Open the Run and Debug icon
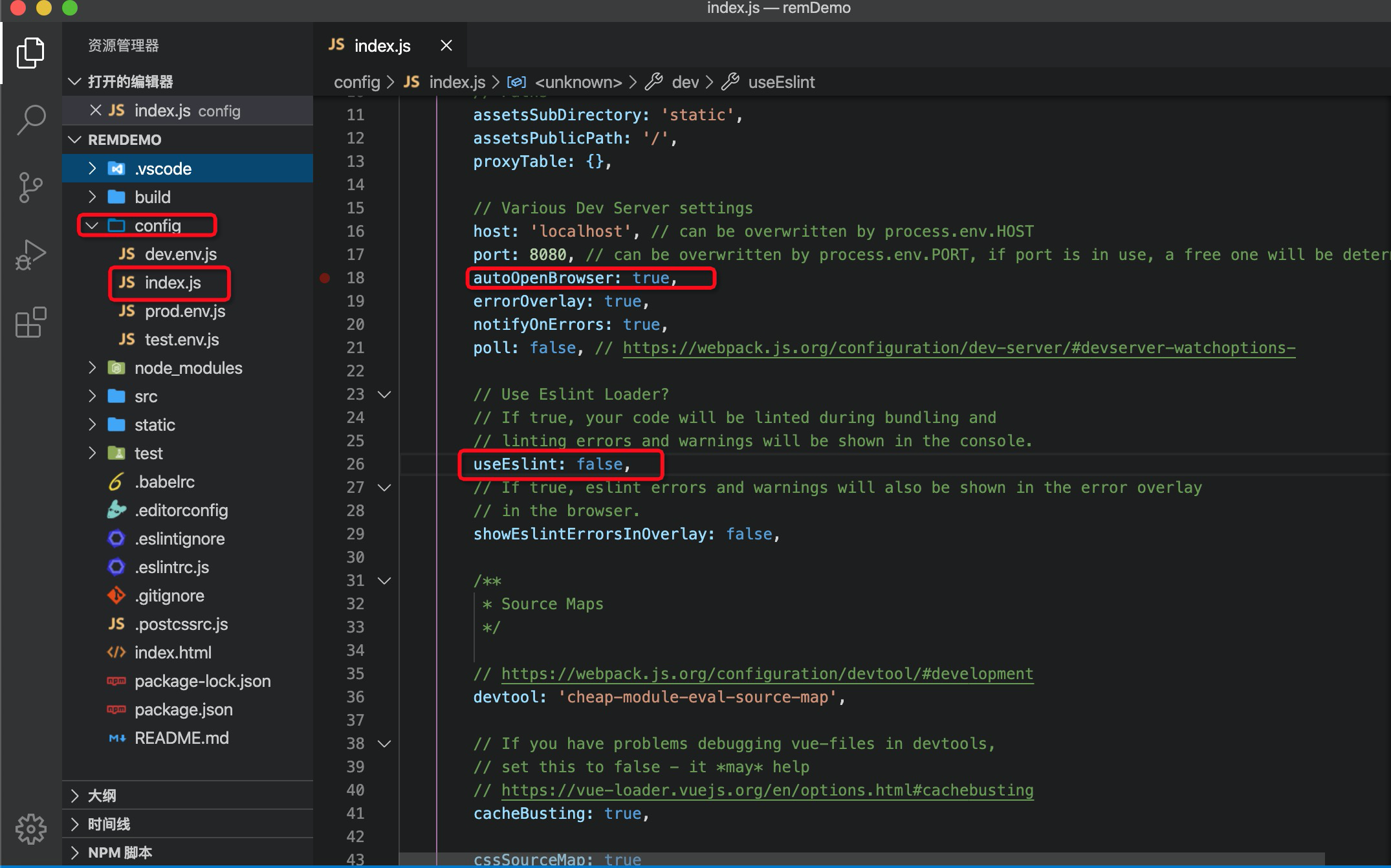The height and width of the screenshot is (868, 1391). click(x=30, y=255)
